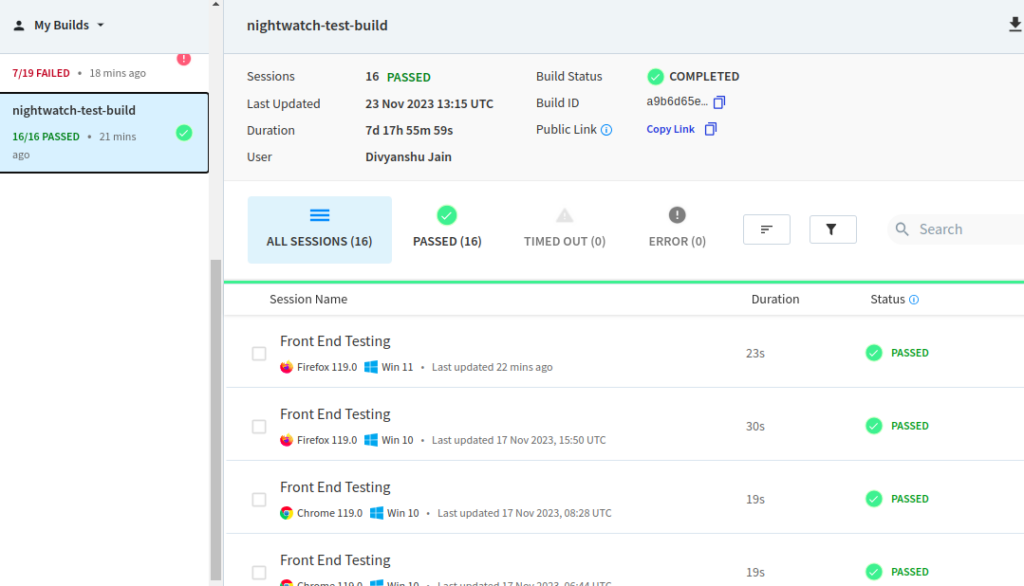Viewport: 1024px width, 586px height.
Task: Click green check icon on nightwatch-test-build item
Action: point(183,132)
